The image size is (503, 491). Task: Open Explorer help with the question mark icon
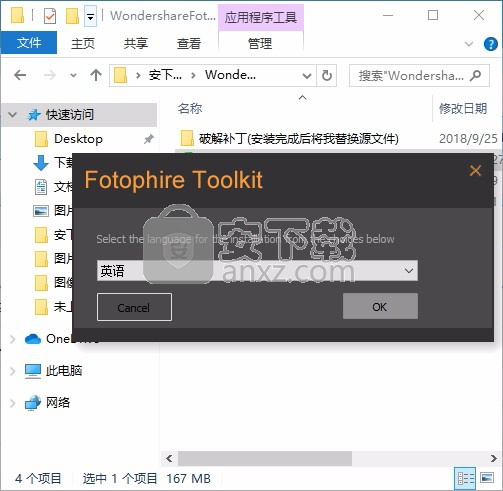point(490,44)
